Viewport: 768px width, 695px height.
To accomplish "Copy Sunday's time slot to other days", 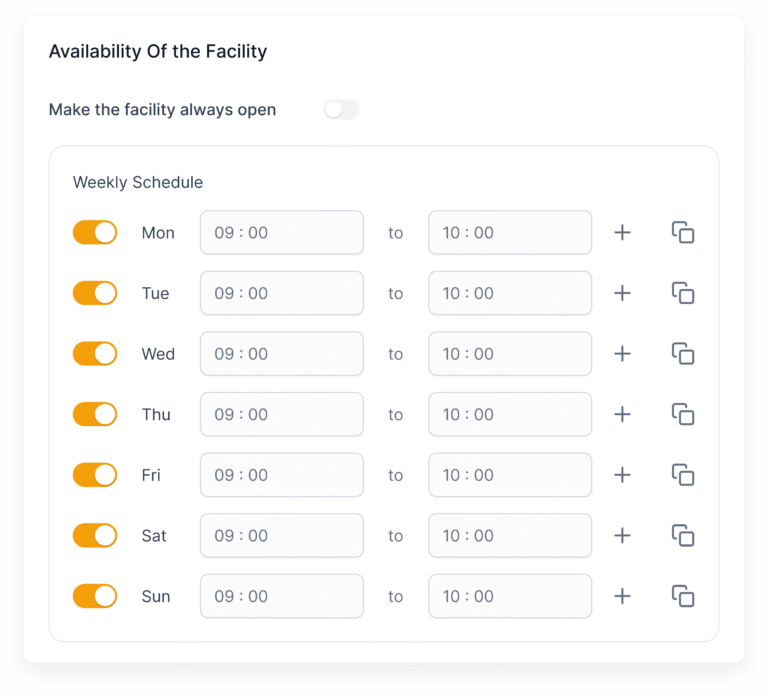I will pyautogui.click(x=683, y=597).
